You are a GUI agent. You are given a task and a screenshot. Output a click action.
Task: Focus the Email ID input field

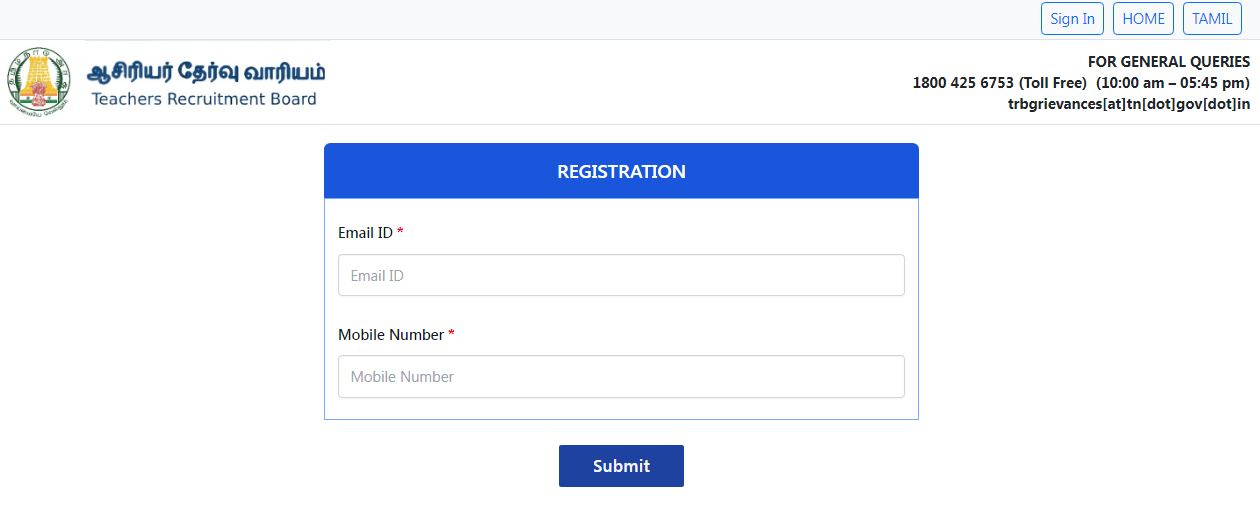click(621, 275)
